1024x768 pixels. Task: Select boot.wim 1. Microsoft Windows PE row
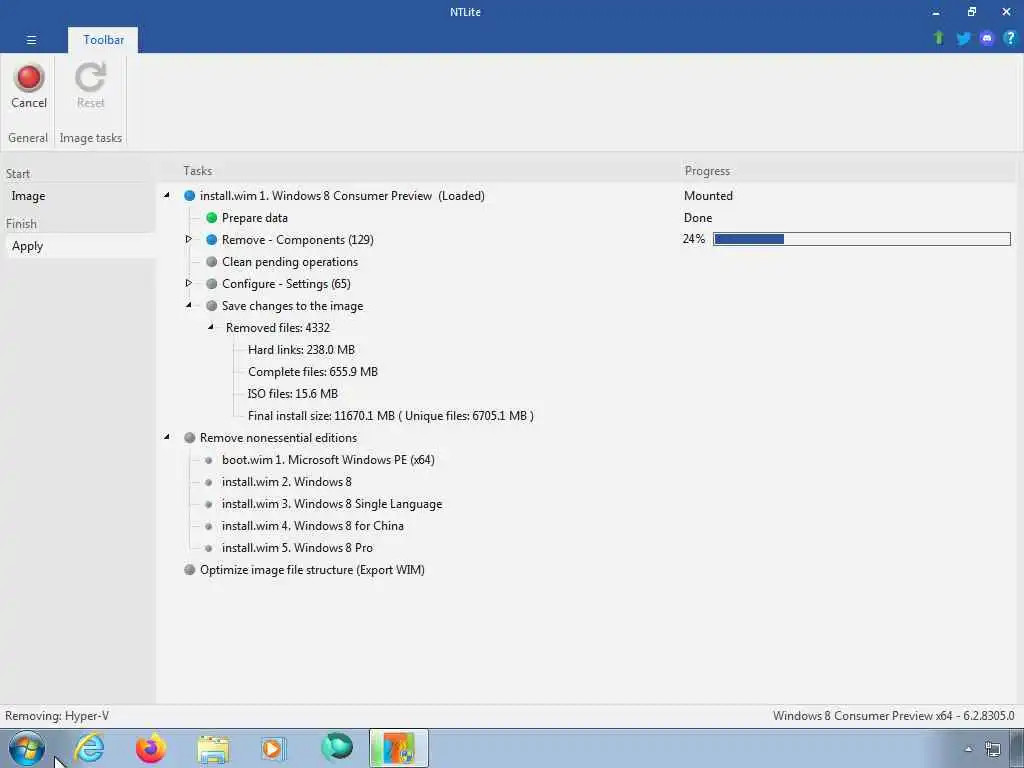pos(328,460)
